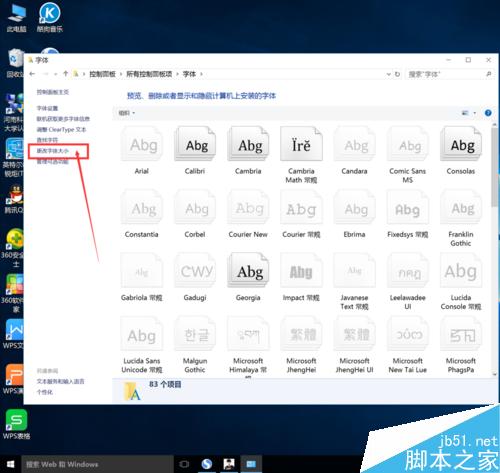Open 字体设置 sidebar link
Image resolution: width=500 pixels, height=473 pixels.
[47, 108]
